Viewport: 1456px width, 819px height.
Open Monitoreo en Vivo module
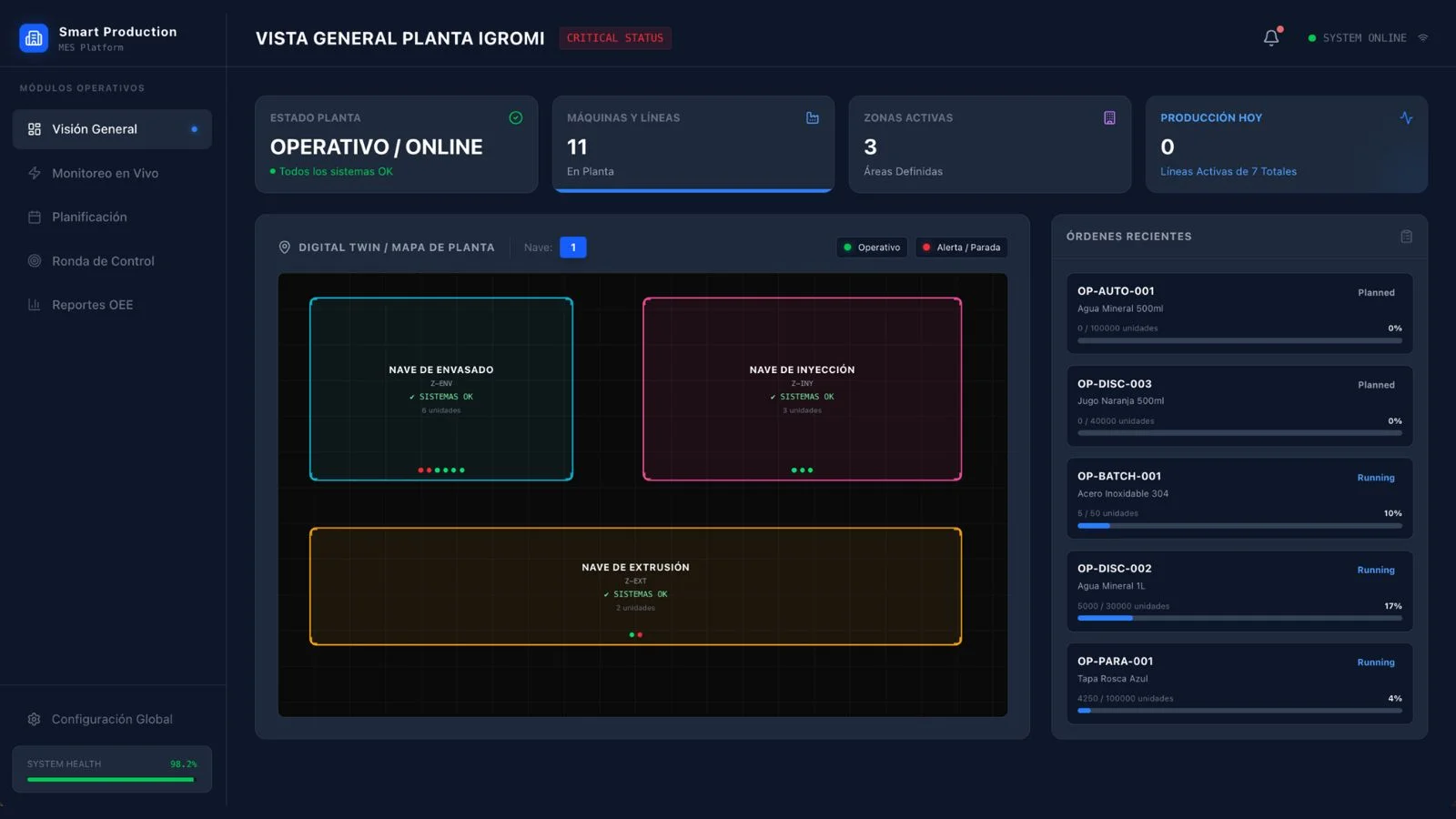click(105, 173)
